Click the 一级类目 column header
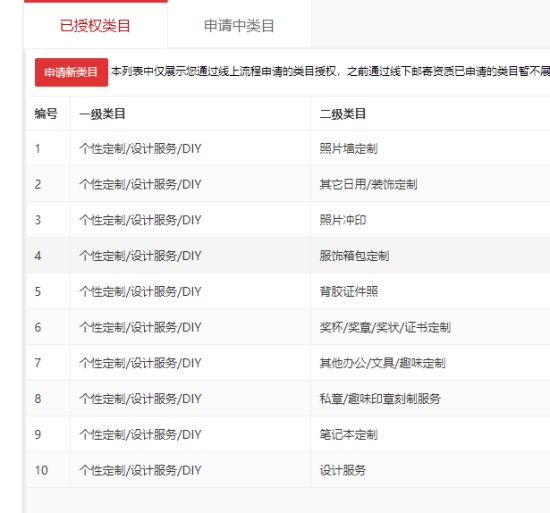 (102, 114)
